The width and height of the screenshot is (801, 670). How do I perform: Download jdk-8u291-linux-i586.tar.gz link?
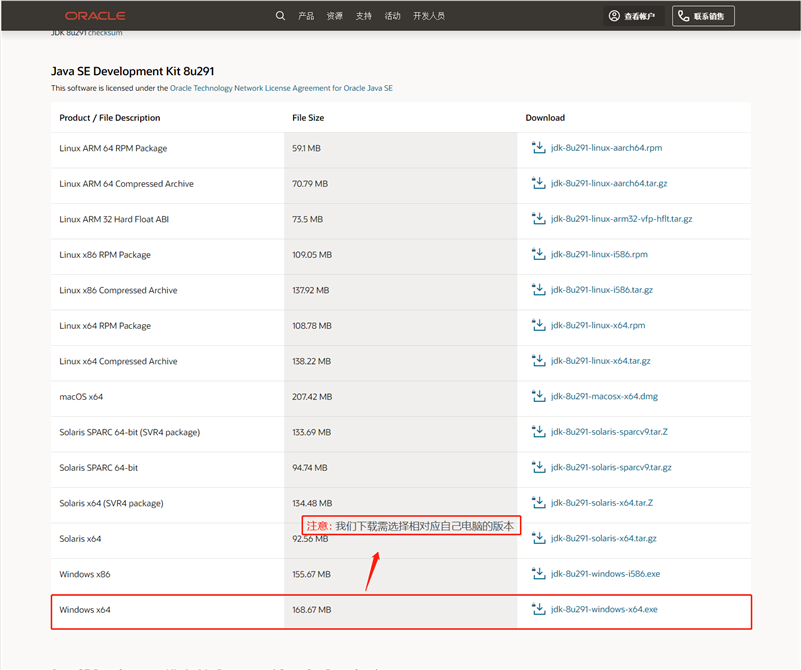point(602,290)
